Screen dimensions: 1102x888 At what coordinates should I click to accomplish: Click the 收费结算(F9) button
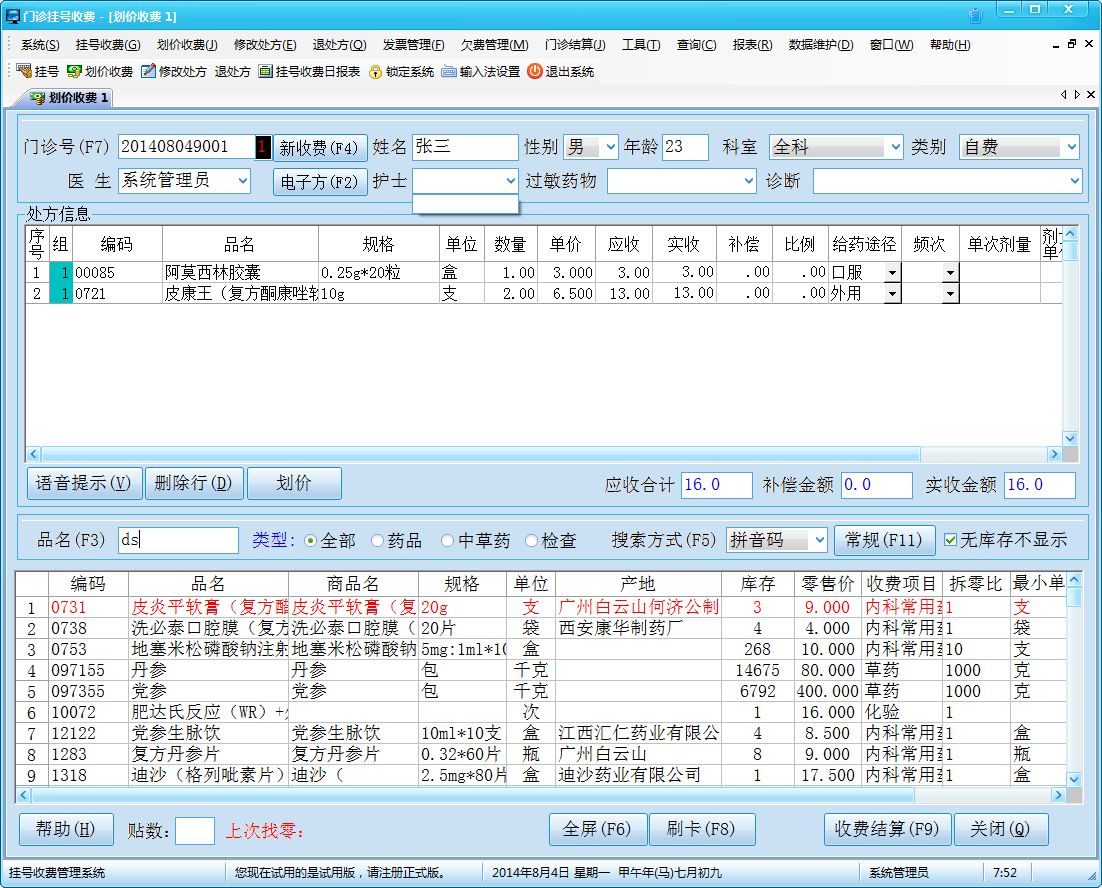coord(887,830)
